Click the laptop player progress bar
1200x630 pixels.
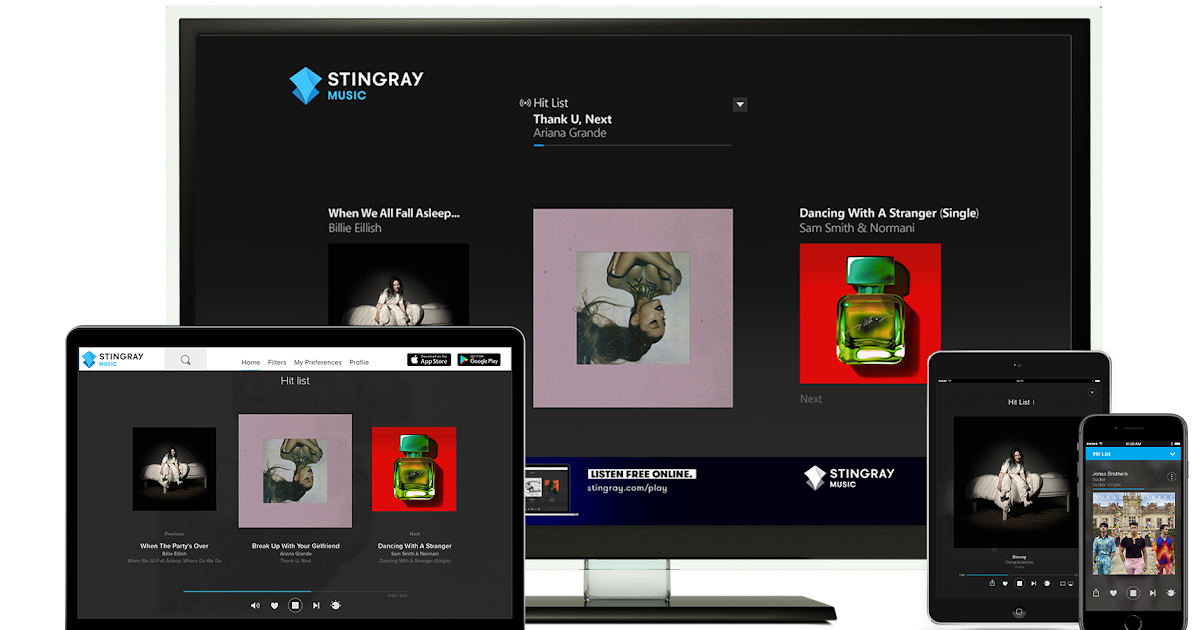point(295,592)
